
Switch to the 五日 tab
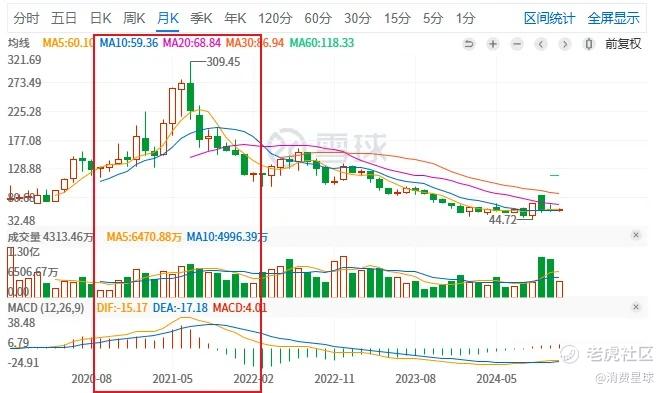coord(64,18)
